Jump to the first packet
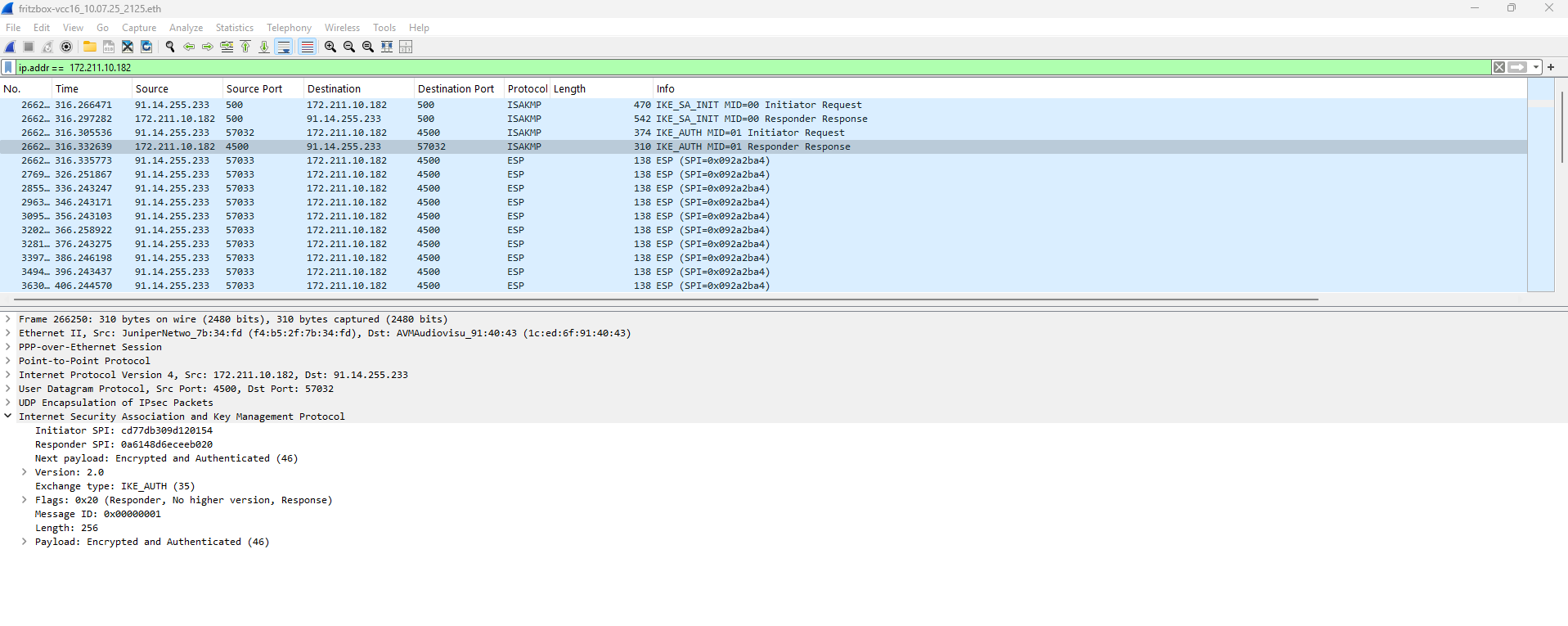The height and width of the screenshot is (626, 1568). pos(245,47)
